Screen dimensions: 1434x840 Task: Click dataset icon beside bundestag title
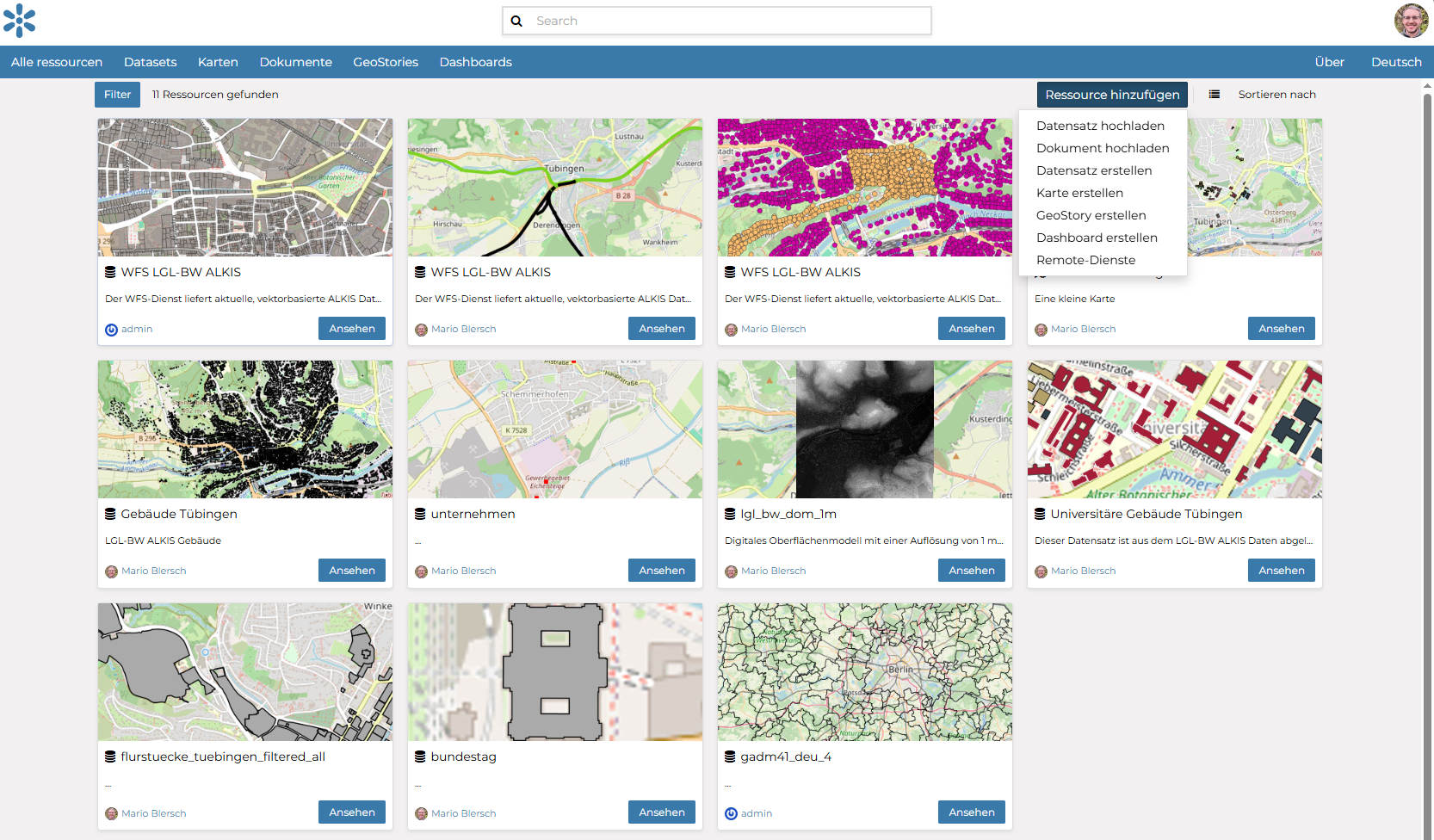point(420,757)
